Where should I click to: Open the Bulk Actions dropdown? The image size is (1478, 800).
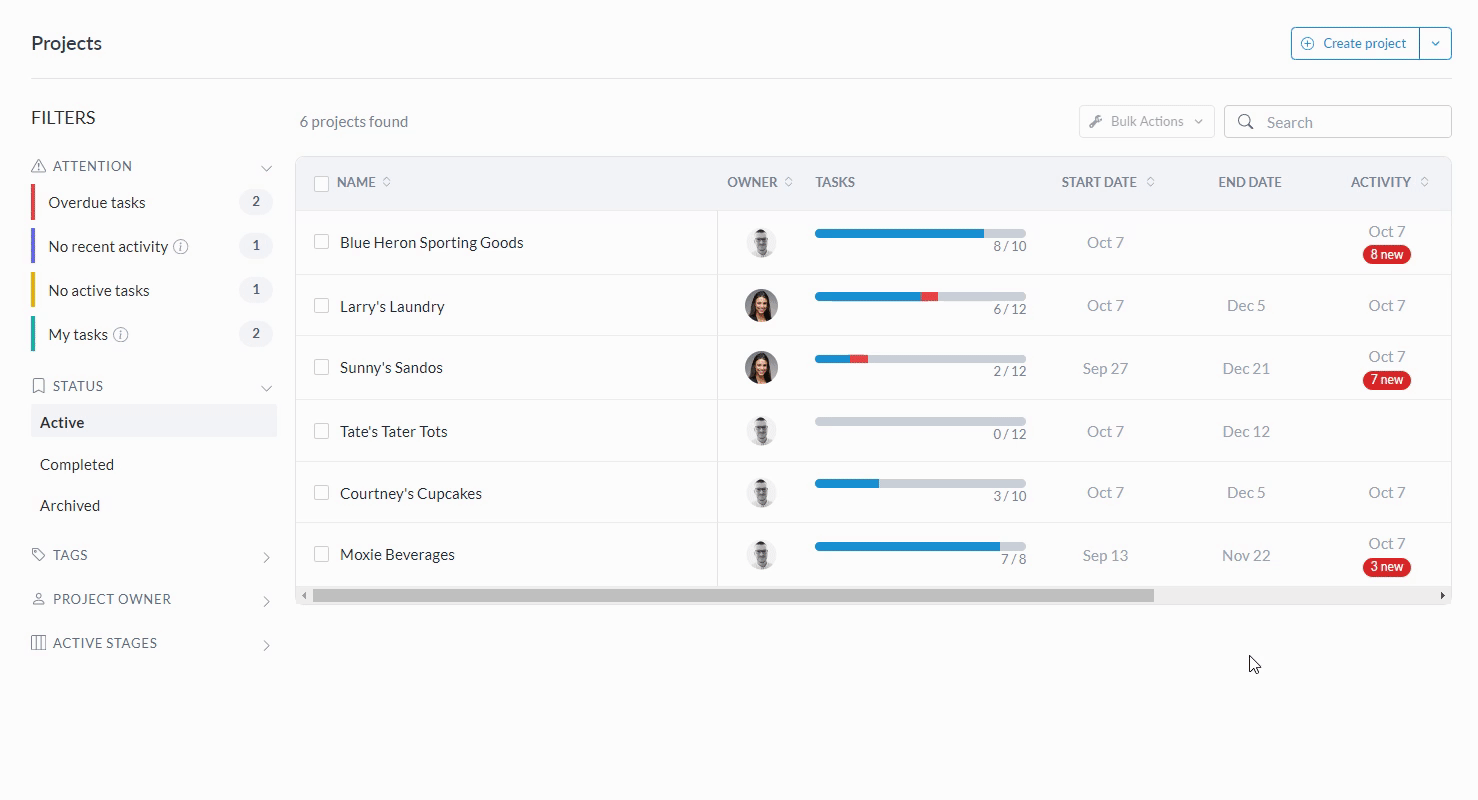click(x=1146, y=122)
